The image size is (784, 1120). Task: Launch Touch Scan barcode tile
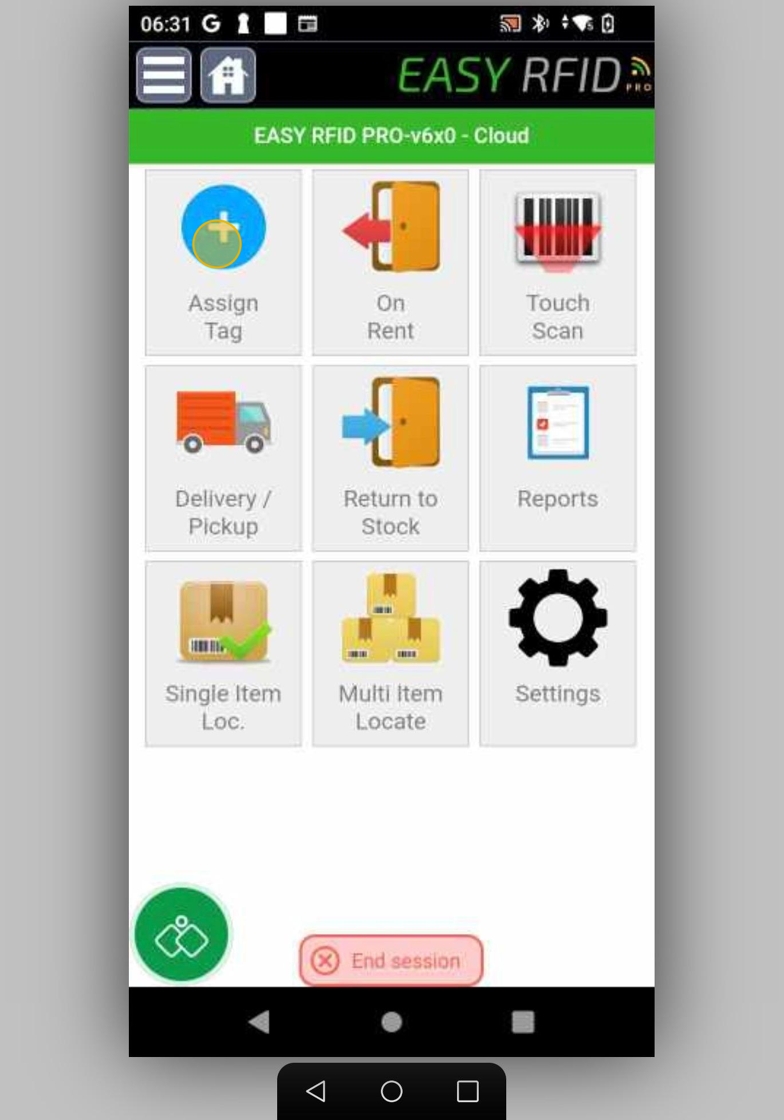[x=558, y=262]
